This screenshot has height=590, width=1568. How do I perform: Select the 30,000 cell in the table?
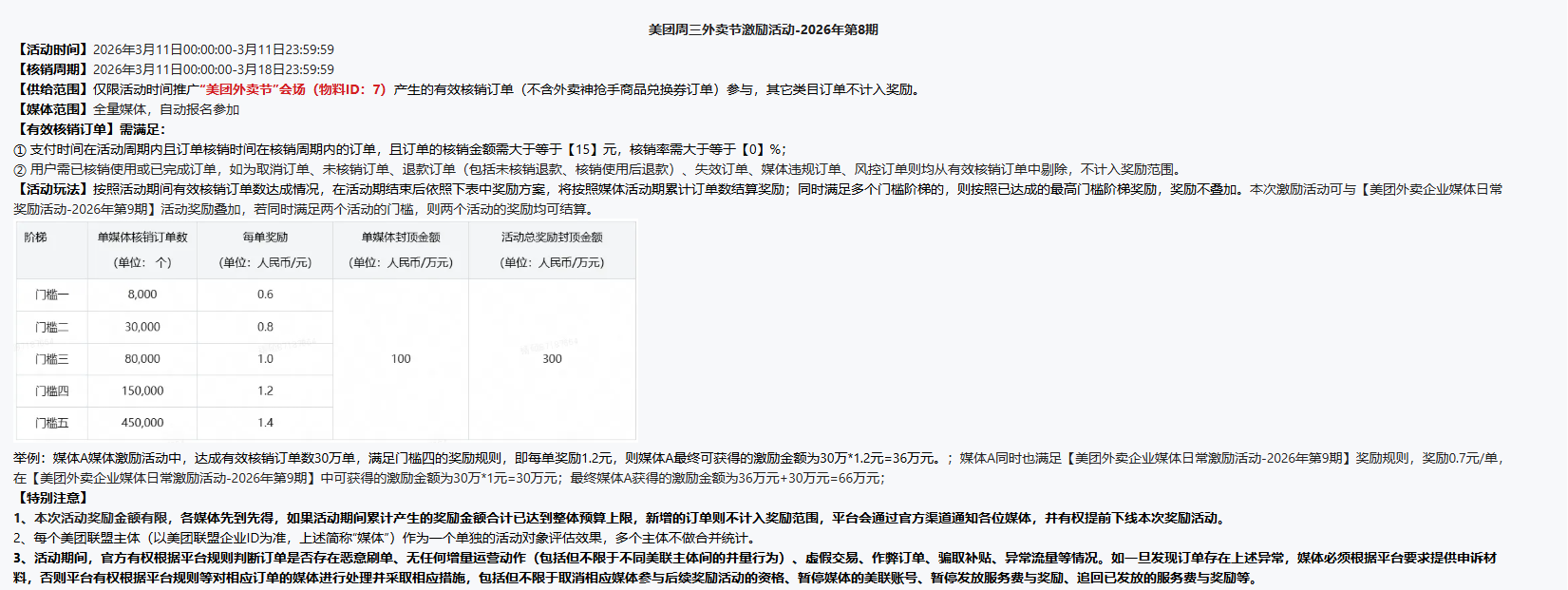point(142,327)
